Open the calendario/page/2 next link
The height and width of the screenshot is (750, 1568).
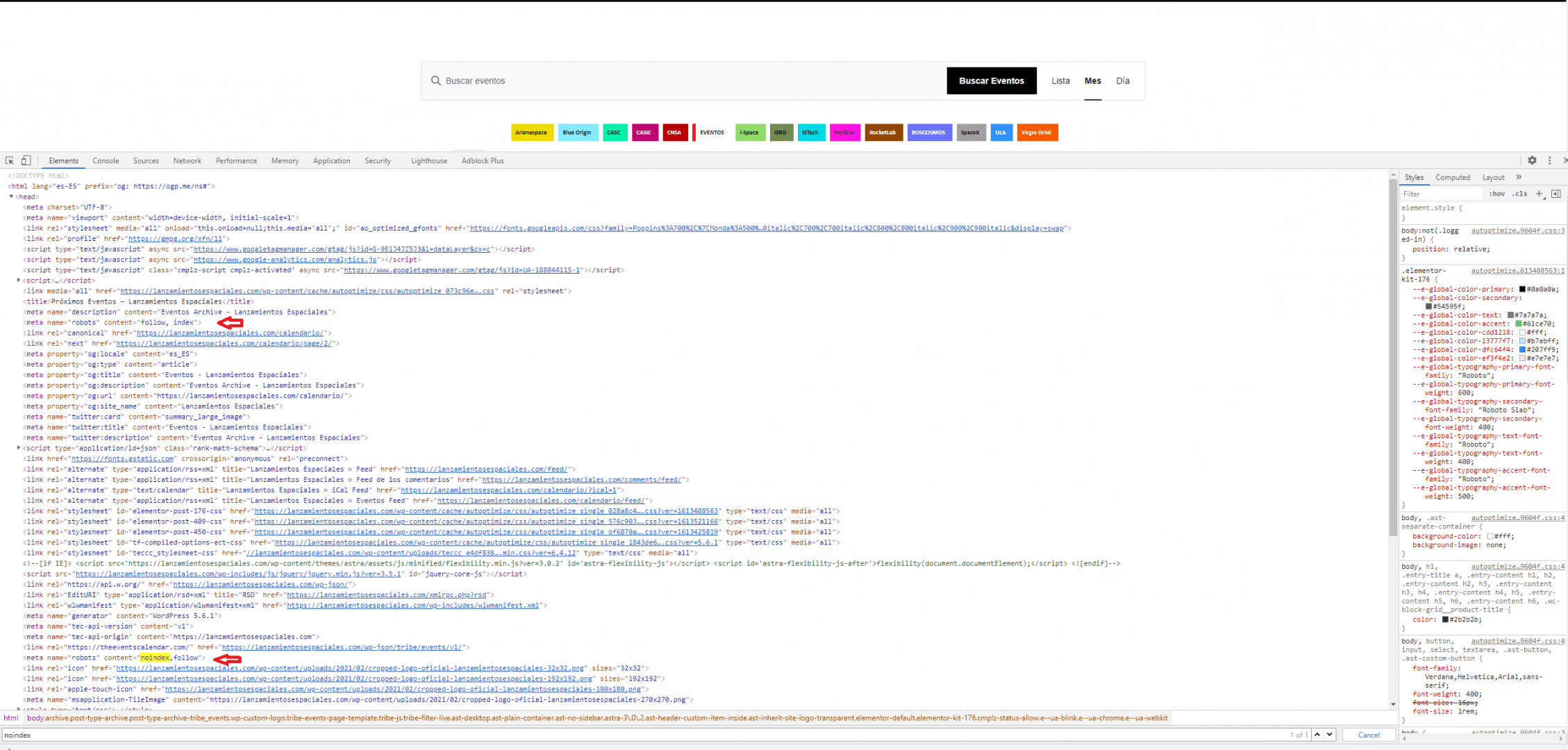[x=224, y=343]
